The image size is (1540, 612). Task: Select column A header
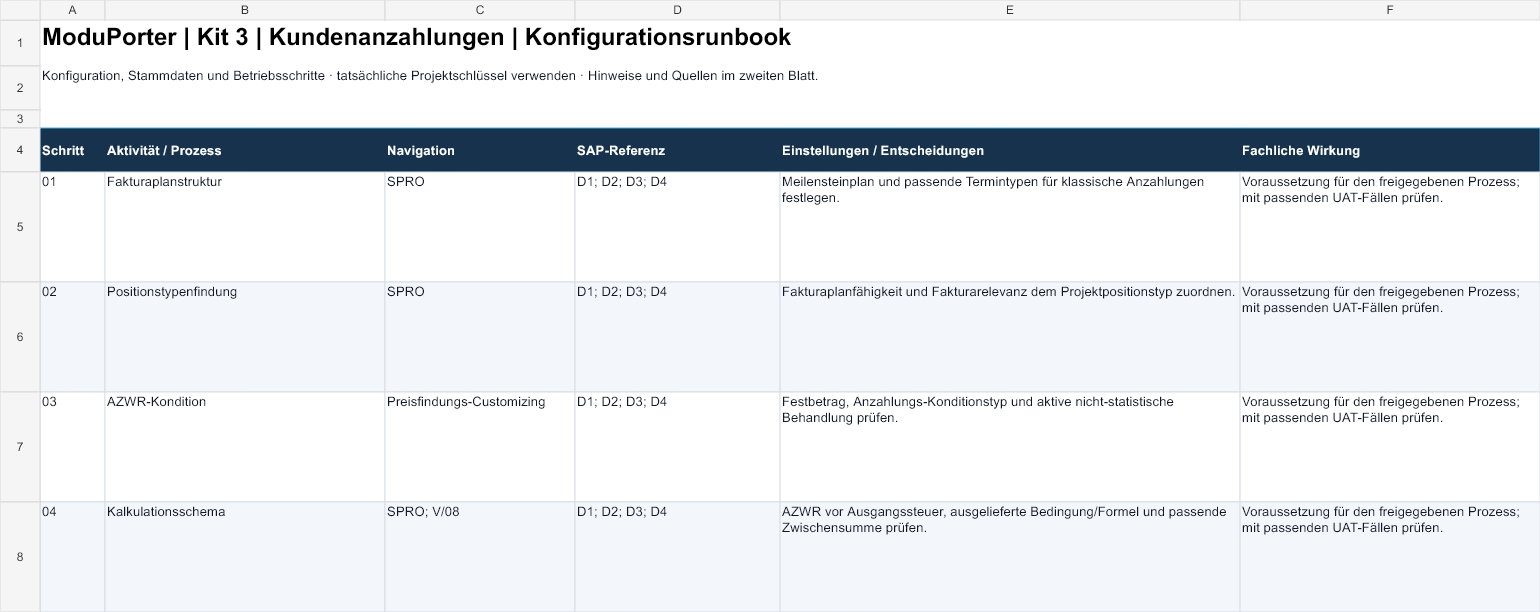pos(72,10)
